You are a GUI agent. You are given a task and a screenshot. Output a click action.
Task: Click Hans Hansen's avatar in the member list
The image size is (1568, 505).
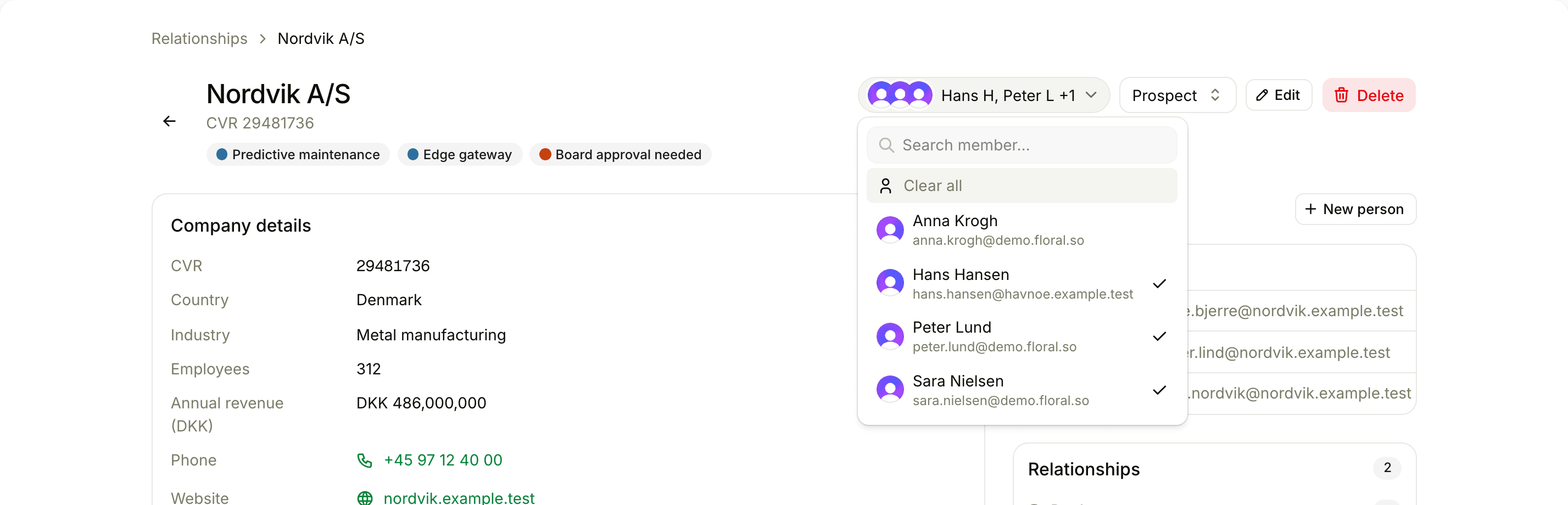(x=890, y=283)
